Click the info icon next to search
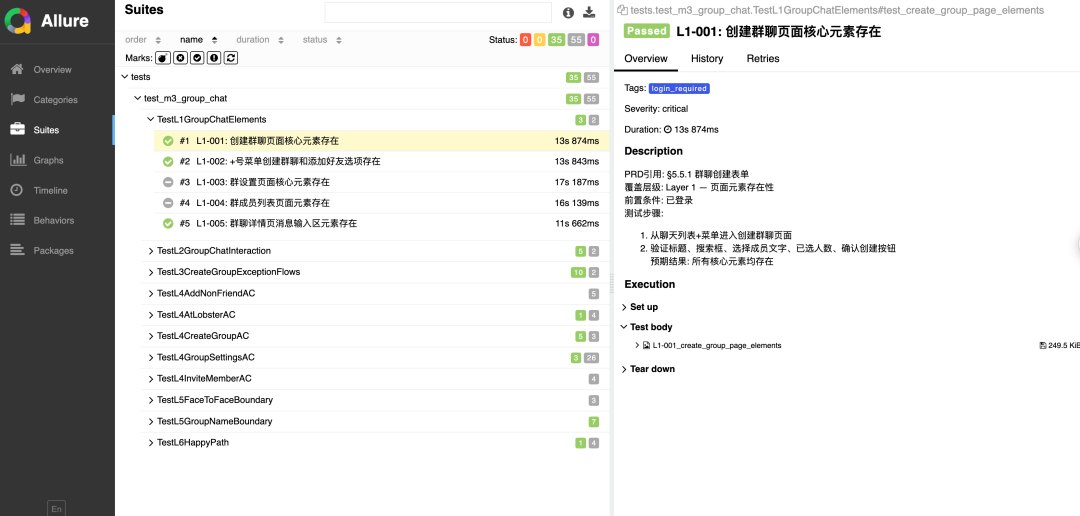The image size is (1080, 516). (x=568, y=12)
